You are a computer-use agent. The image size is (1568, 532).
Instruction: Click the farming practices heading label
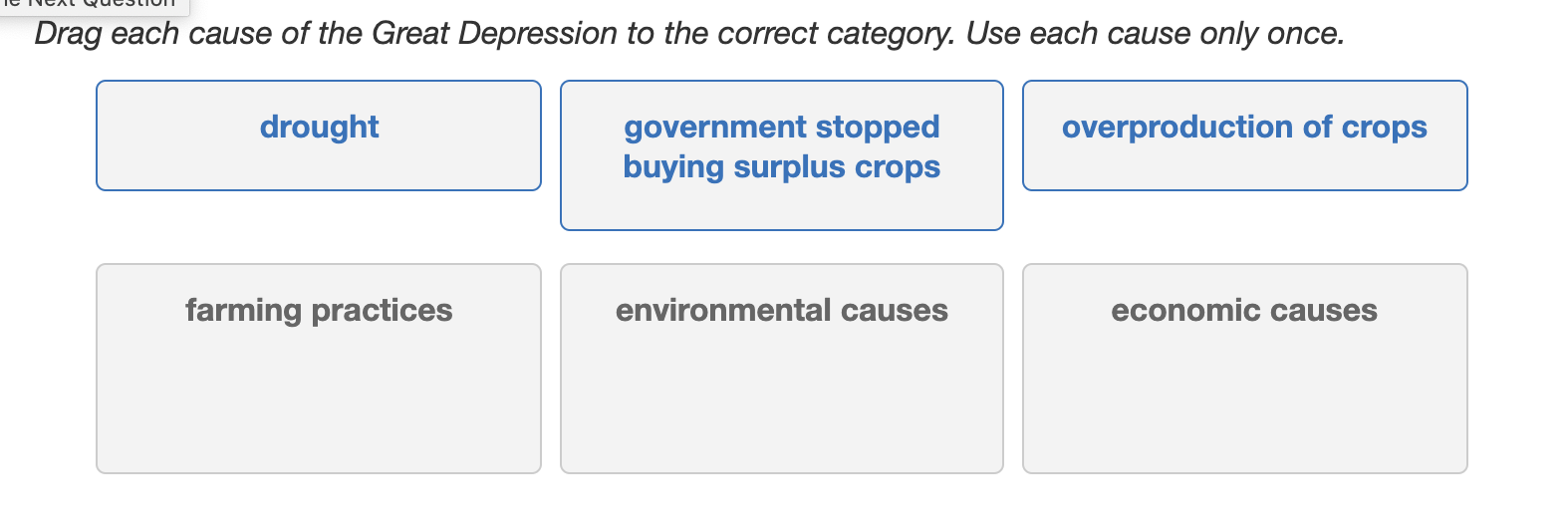(319, 311)
